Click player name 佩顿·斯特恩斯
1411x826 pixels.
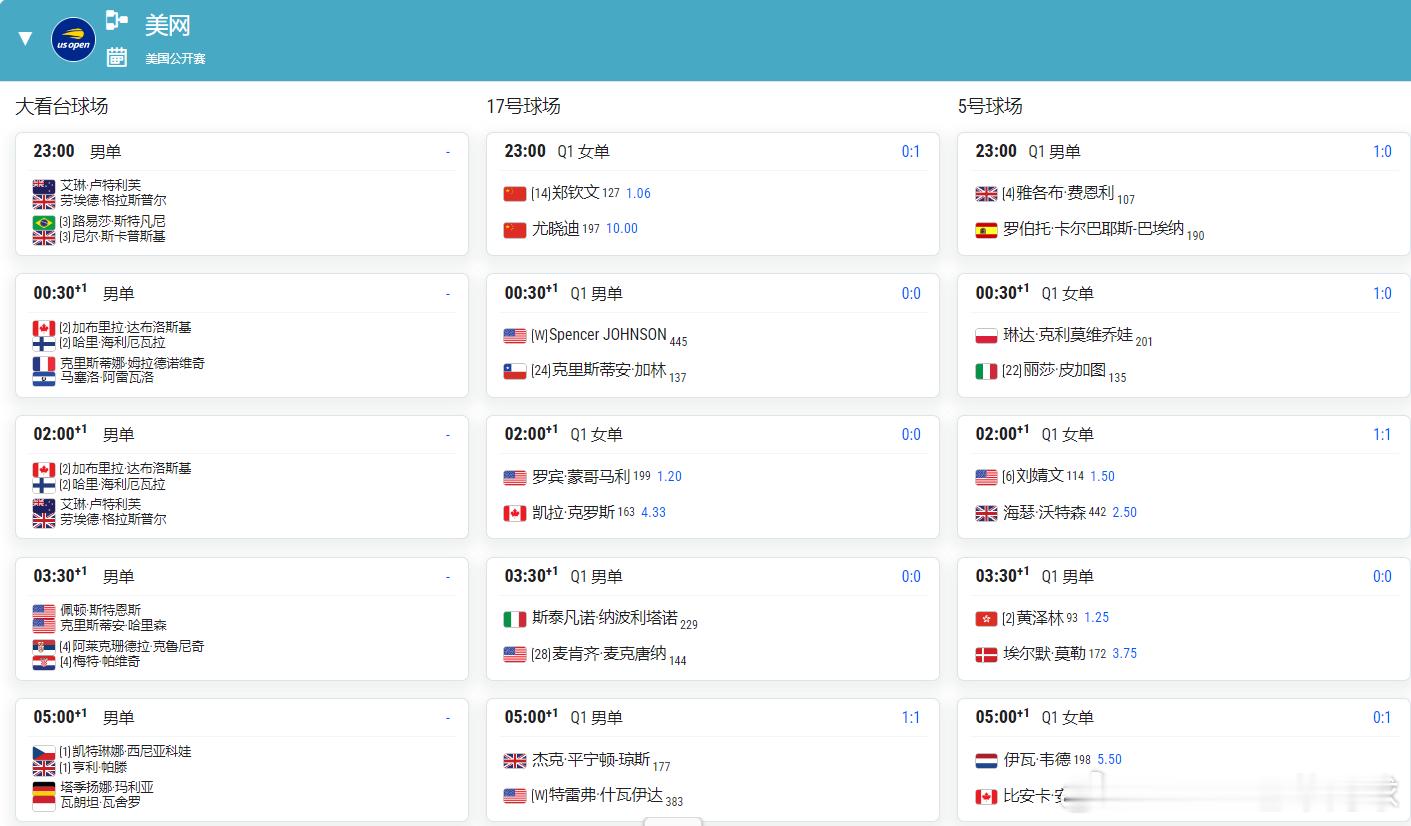point(101,610)
